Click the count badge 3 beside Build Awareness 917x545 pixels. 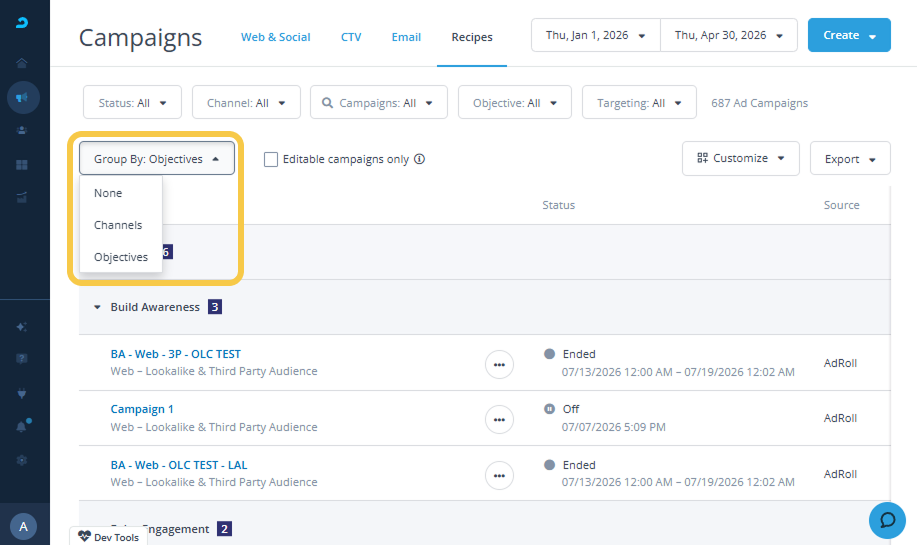215,307
